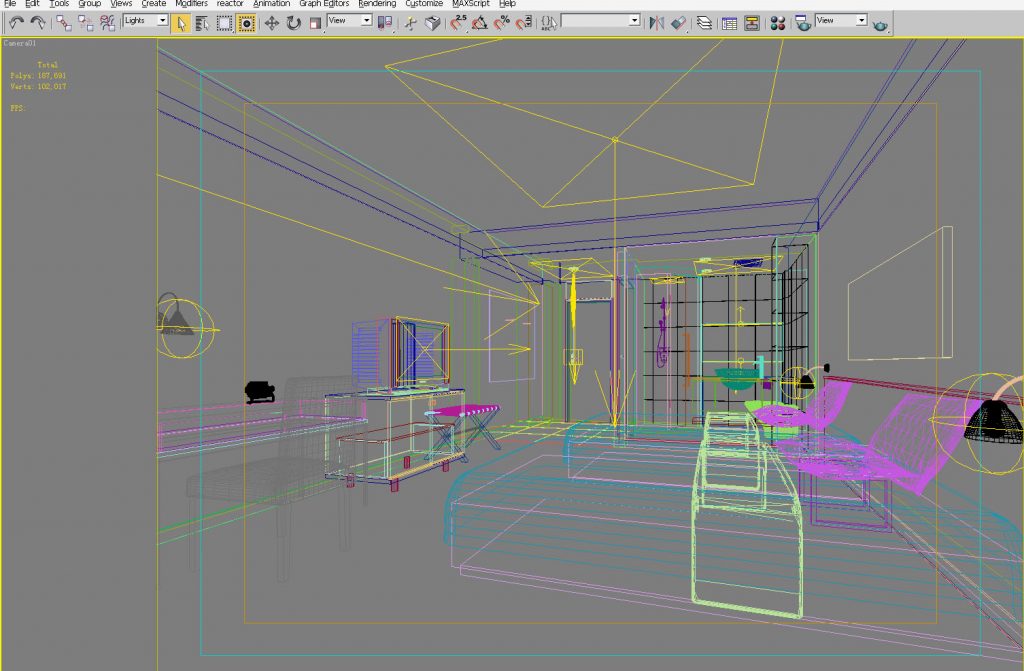Viewport: 1024px width, 671px height.
Task: Pick the Select and Rotate tool
Action: click(x=293, y=22)
